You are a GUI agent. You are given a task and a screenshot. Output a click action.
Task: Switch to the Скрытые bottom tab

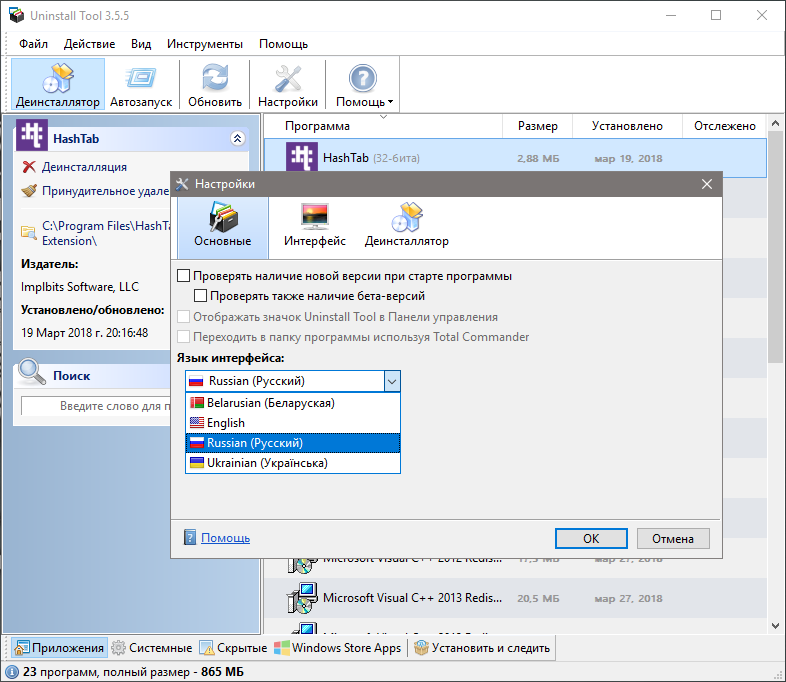(234, 648)
